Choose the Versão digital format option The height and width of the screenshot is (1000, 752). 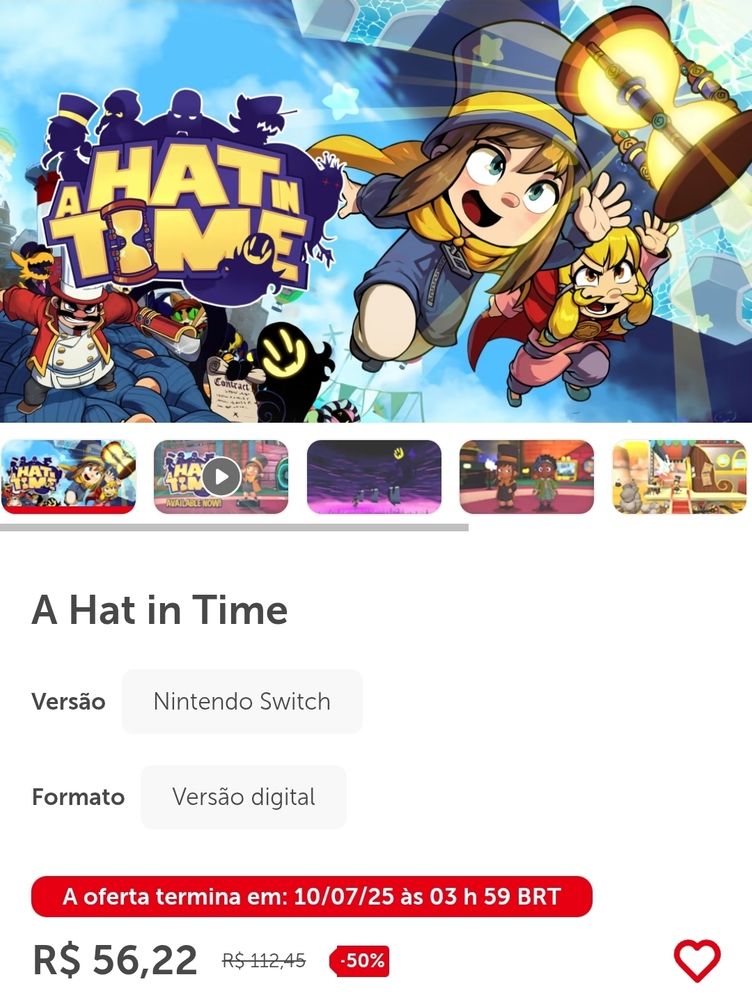[x=243, y=797]
